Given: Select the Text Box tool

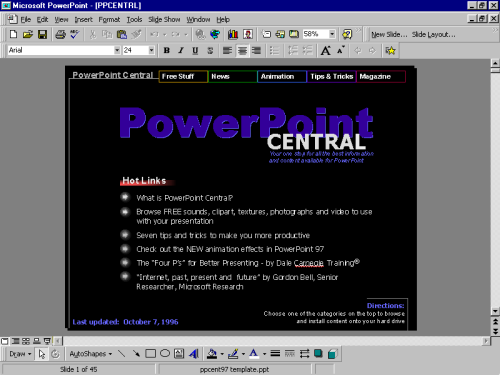Looking at the screenshot, I should point(179,354).
